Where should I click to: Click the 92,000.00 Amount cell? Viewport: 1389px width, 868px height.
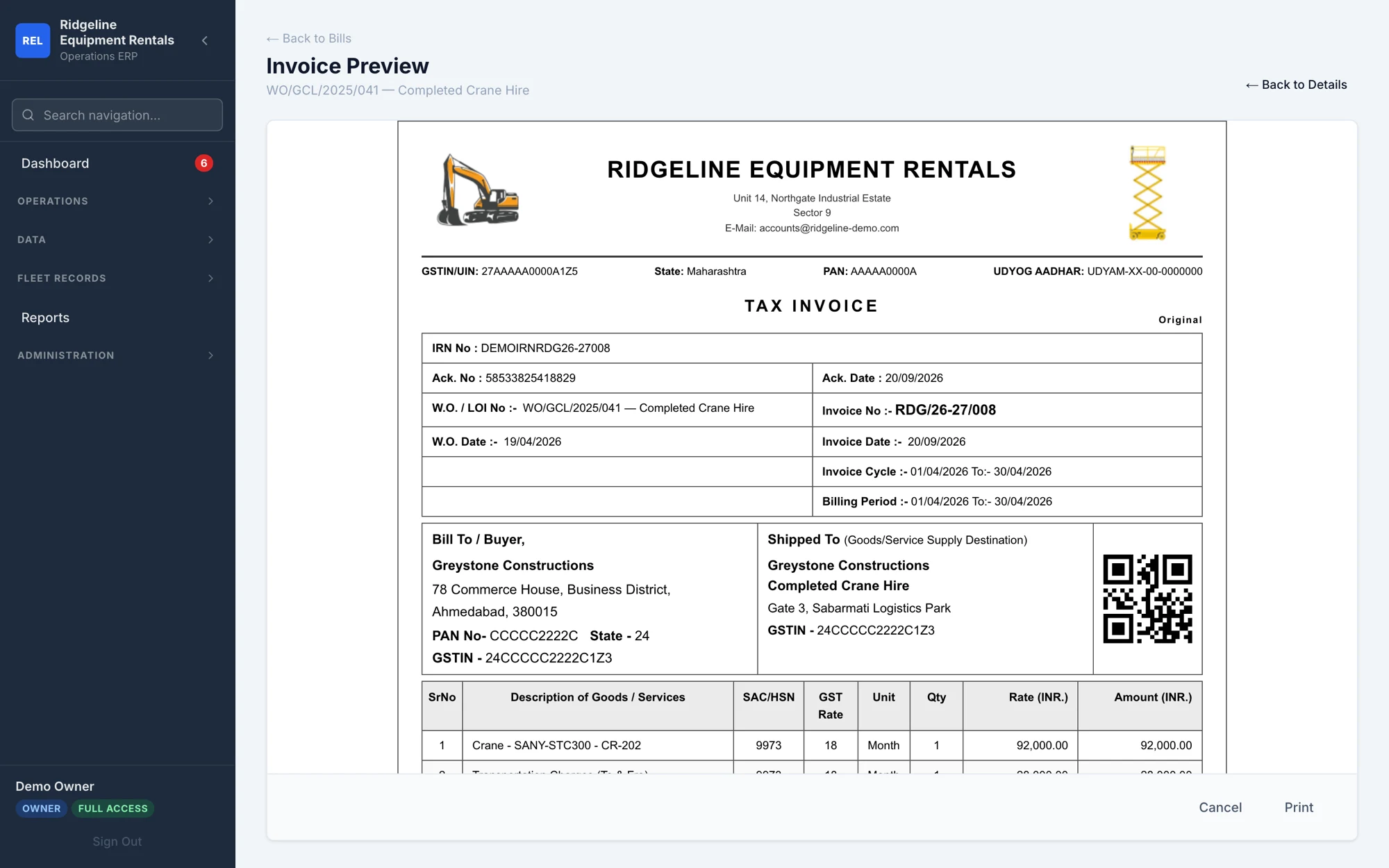pos(1140,745)
